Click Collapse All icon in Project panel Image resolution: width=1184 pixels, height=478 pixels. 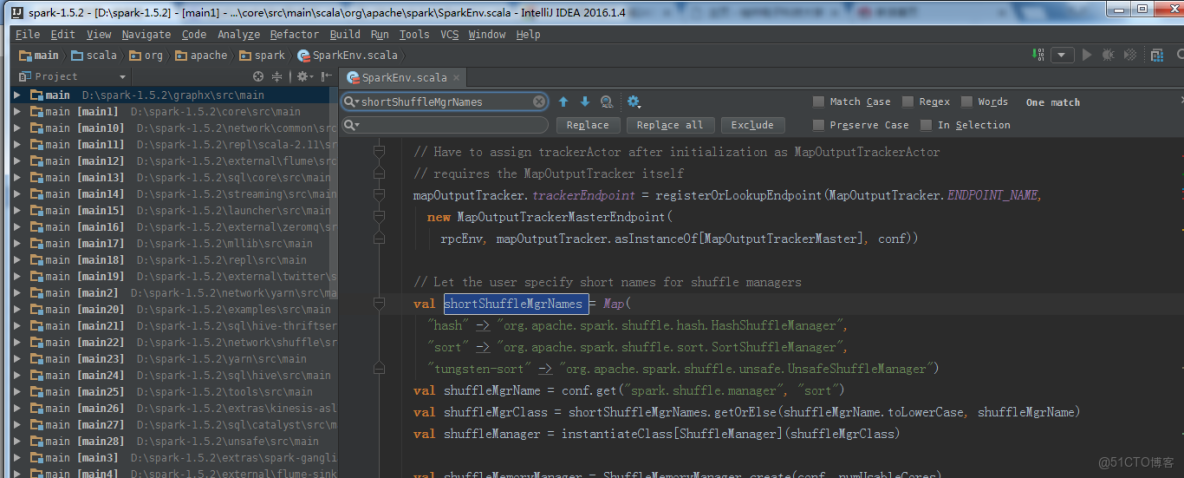(276, 76)
